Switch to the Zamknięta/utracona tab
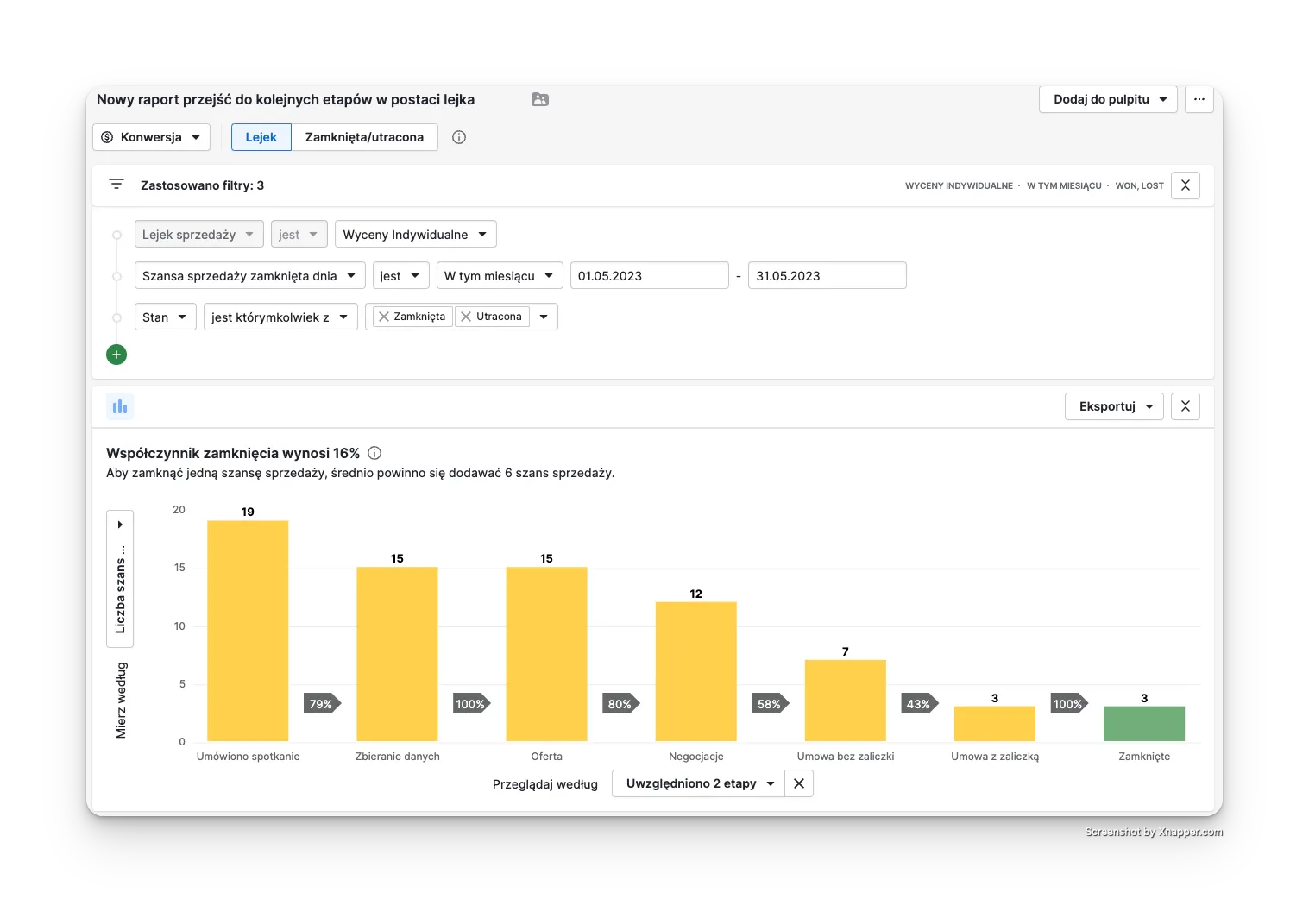1309x924 pixels. pyautogui.click(x=364, y=137)
